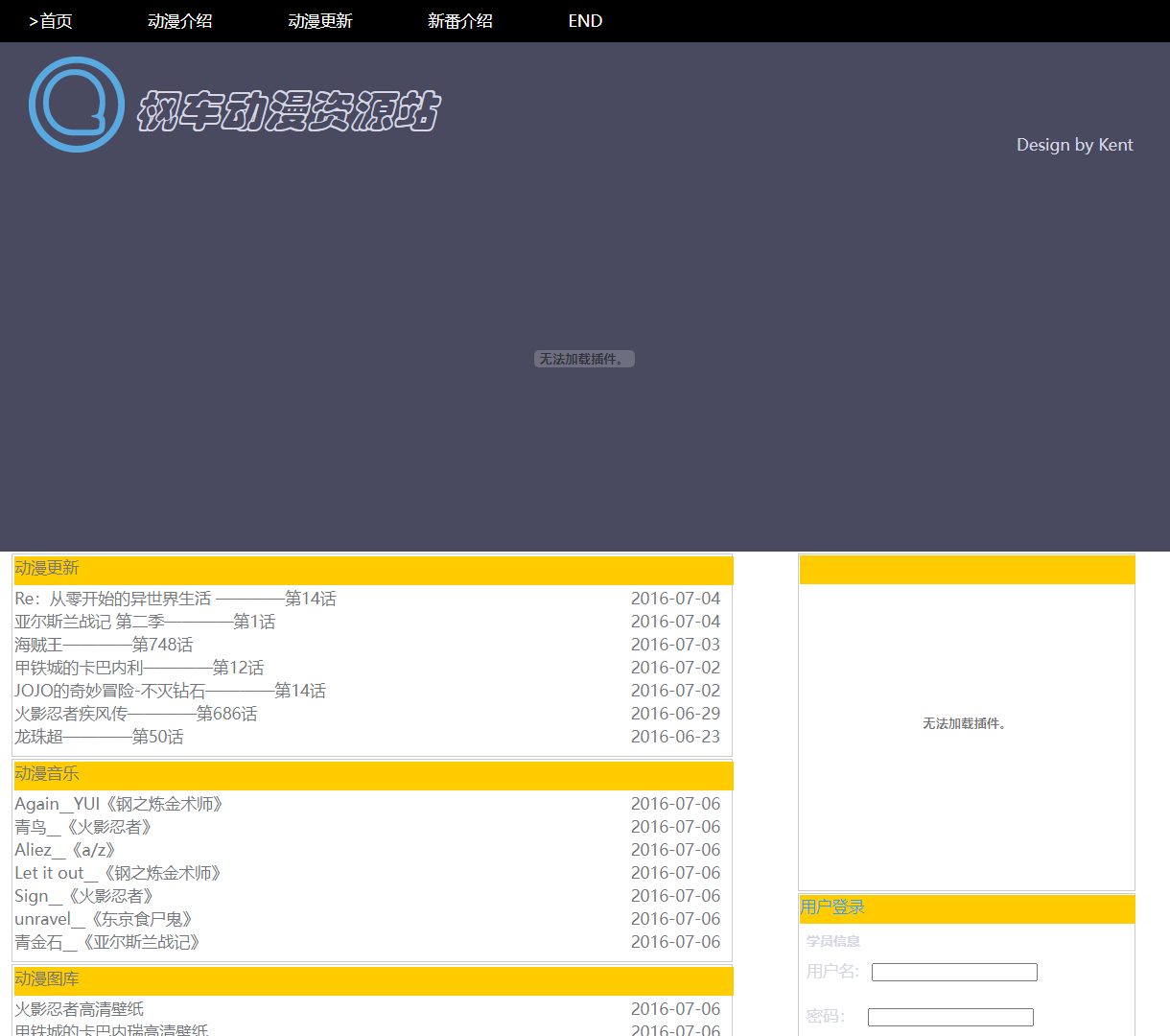Image resolution: width=1170 pixels, height=1036 pixels.
Task: Click END in the top navigation
Action: [585, 21]
